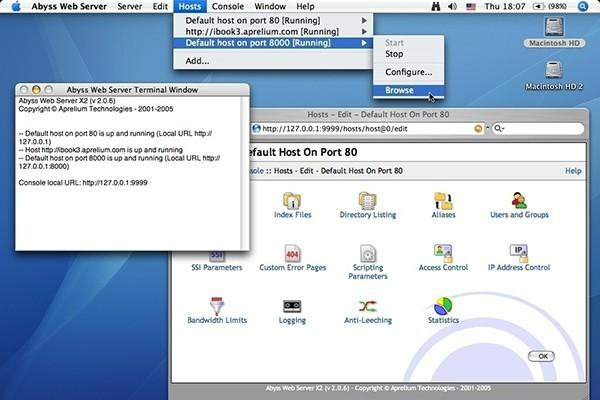The image size is (600, 400).
Task: Click the binoculars icon in menu bar
Action: [x=435, y=7]
